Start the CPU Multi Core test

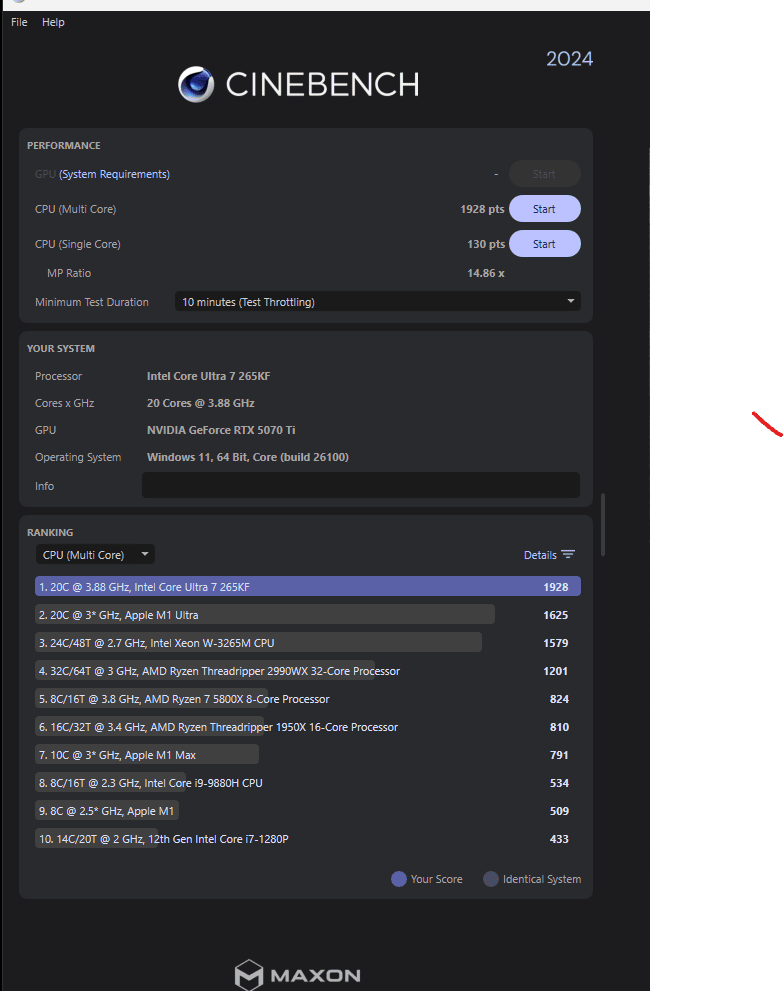(544, 209)
